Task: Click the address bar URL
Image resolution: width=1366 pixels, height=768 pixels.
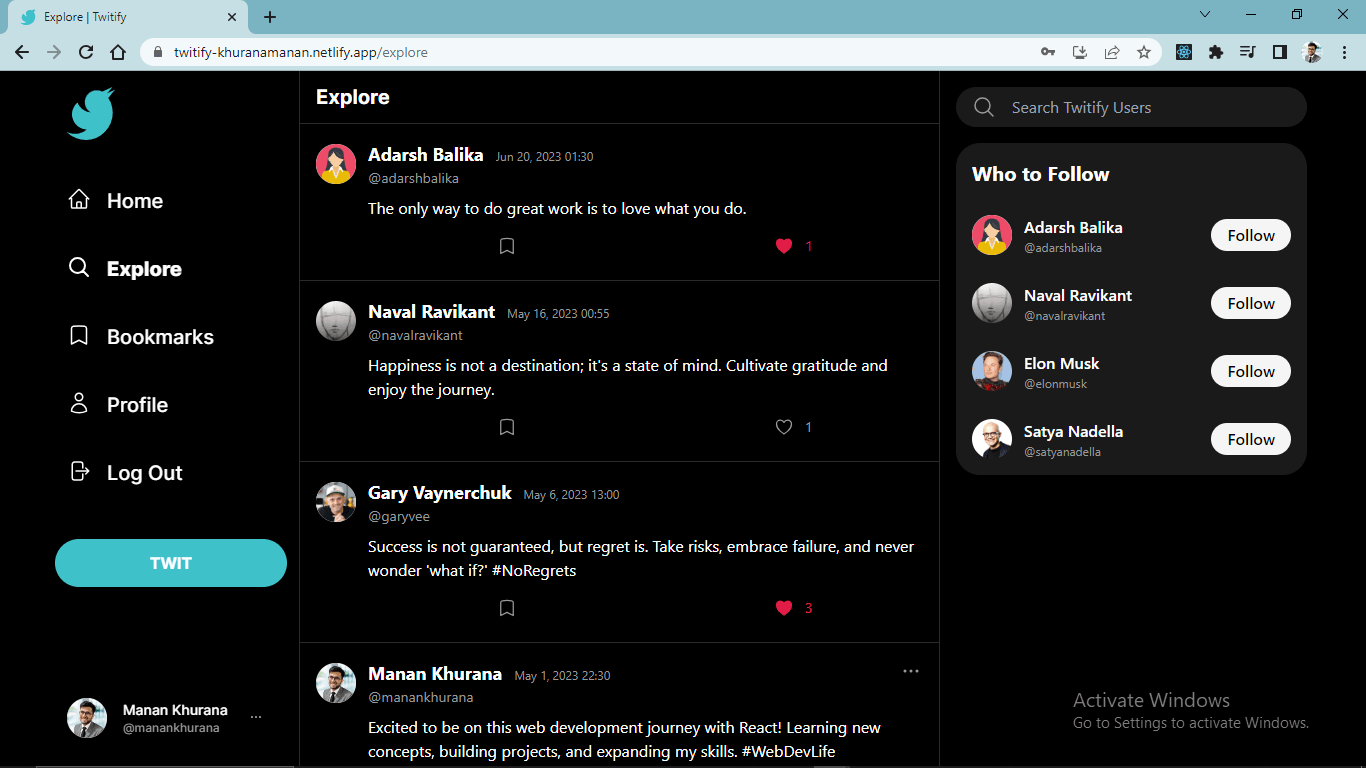Action: pos(301,52)
